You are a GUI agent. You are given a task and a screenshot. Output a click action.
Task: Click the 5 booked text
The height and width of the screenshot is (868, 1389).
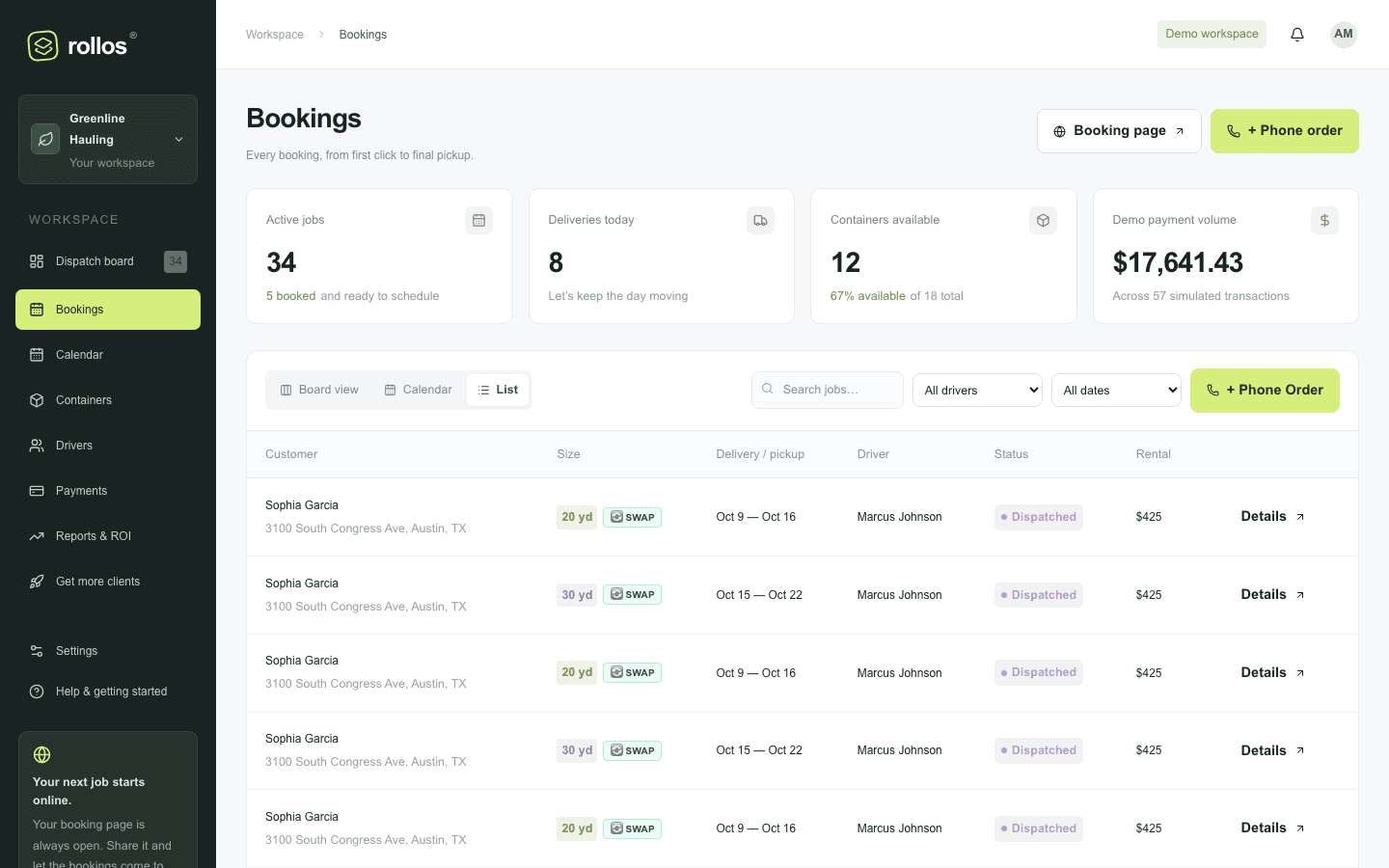coord(291,296)
